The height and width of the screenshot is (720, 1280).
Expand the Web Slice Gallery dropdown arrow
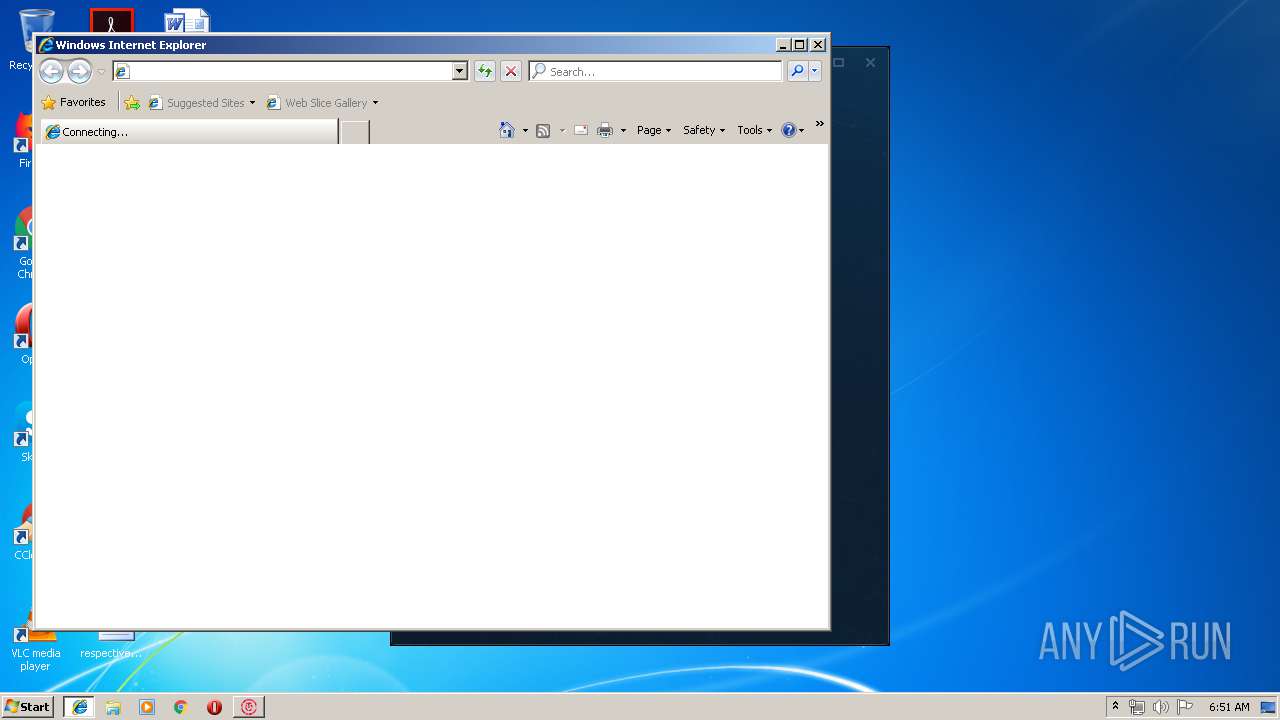click(375, 102)
